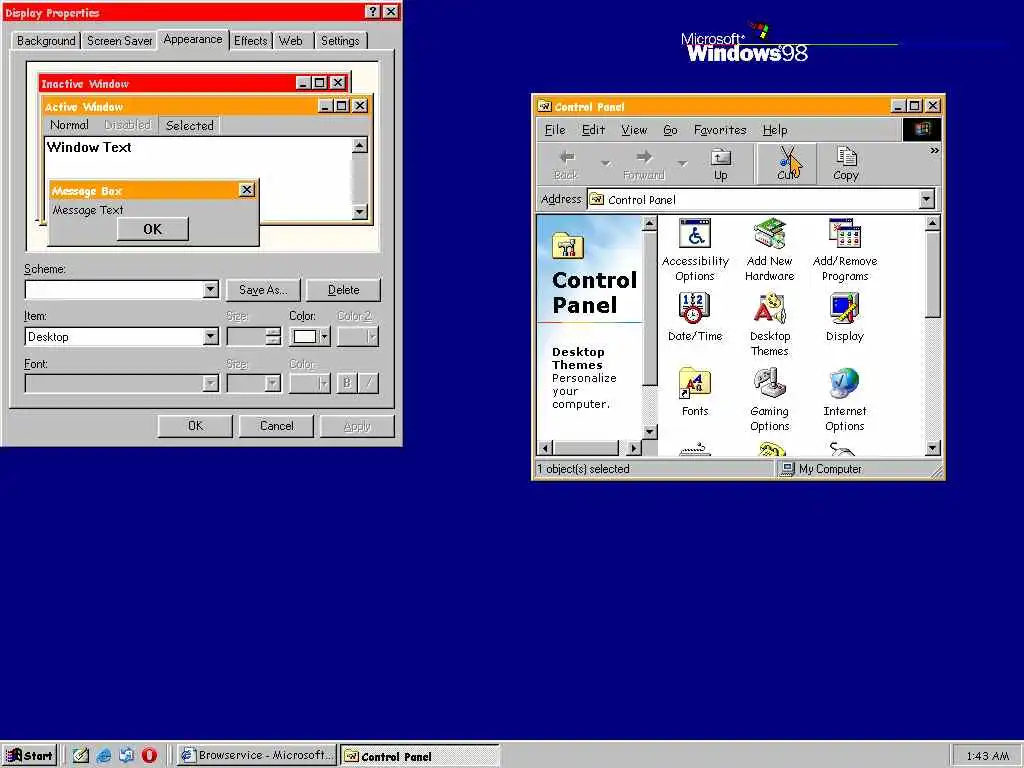The height and width of the screenshot is (768, 1024).
Task: Click OK in Display Properties
Action: (x=195, y=426)
